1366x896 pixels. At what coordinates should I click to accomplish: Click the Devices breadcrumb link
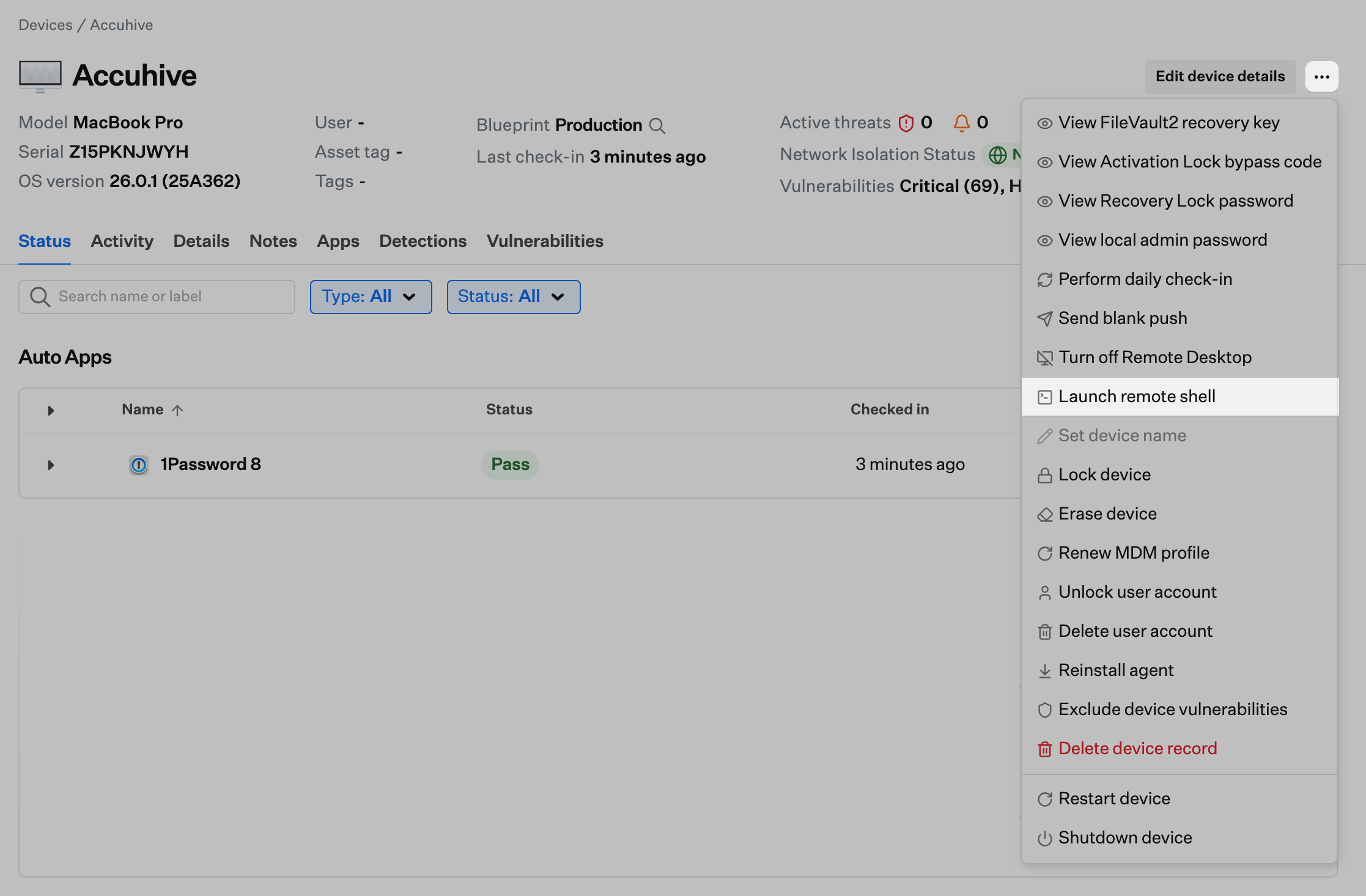(45, 25)
